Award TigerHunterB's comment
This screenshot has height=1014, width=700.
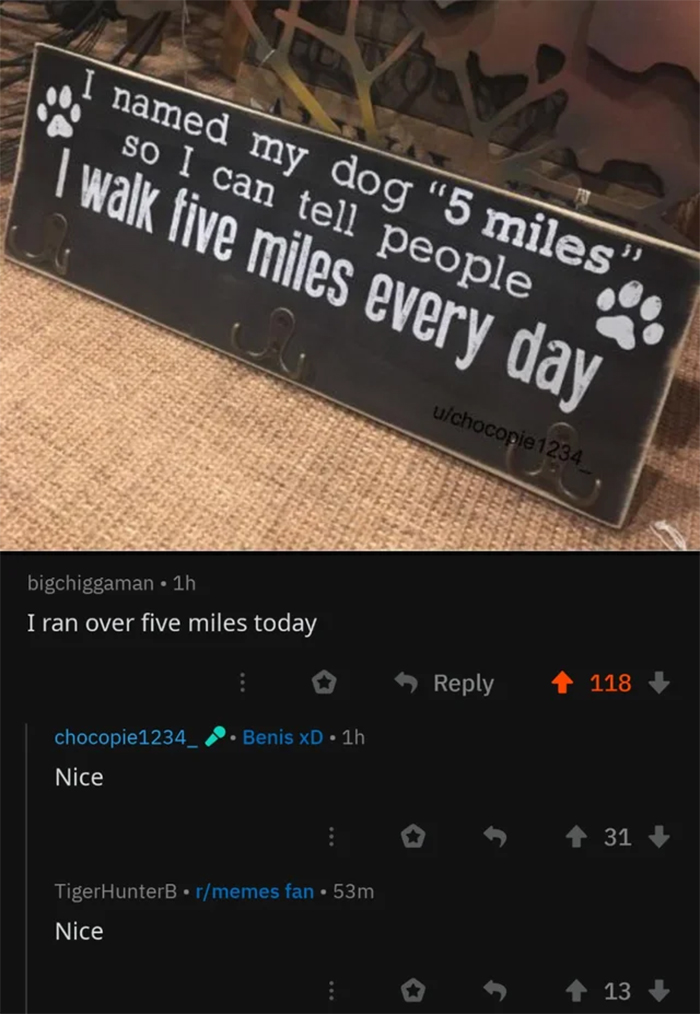413,991
